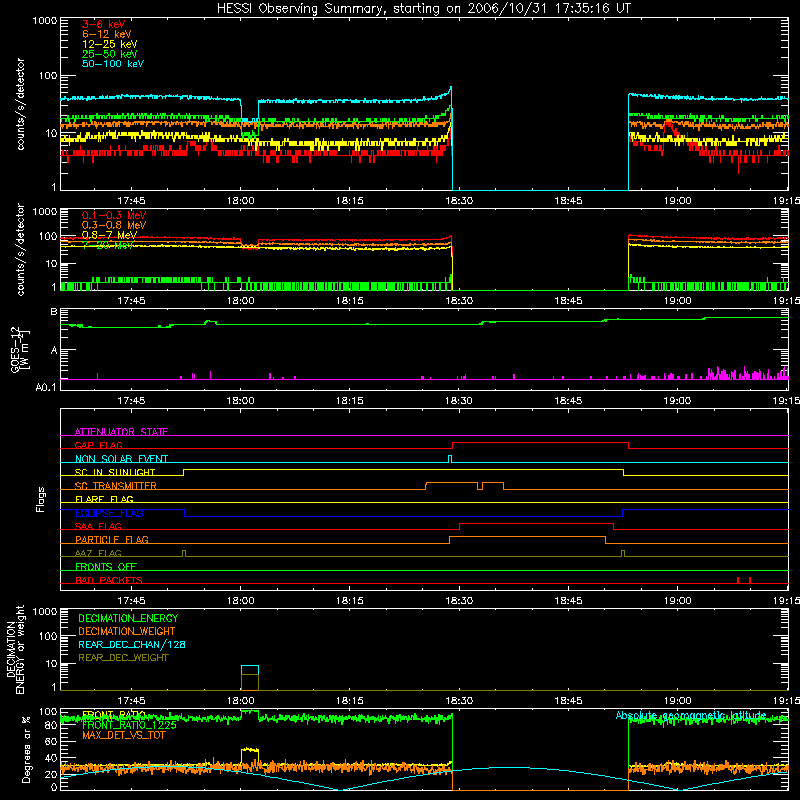800x800 pixels.
Task: Click the 0.1-0.3 MeV legend label
Action: (114, 215)
